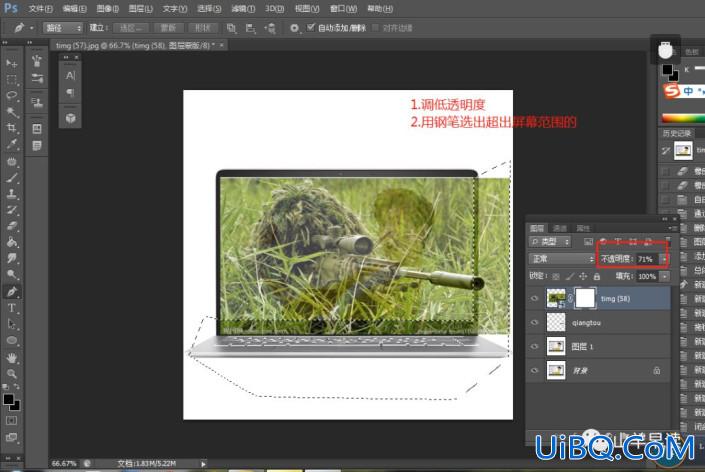Select the Clone Stamp tool
The image size is (705, 472).
(12, 194)
